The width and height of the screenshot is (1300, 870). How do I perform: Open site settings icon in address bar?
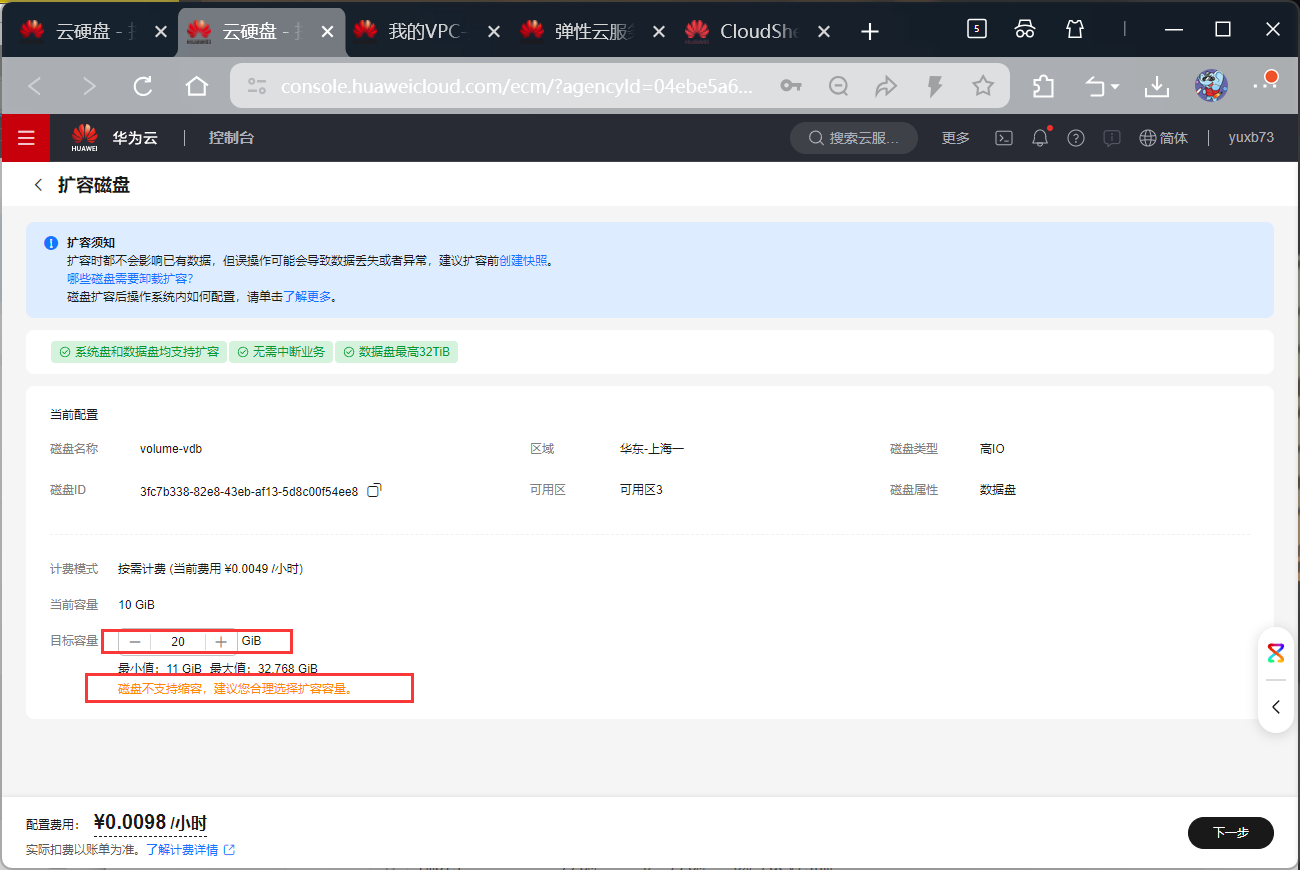click(257, 87)
